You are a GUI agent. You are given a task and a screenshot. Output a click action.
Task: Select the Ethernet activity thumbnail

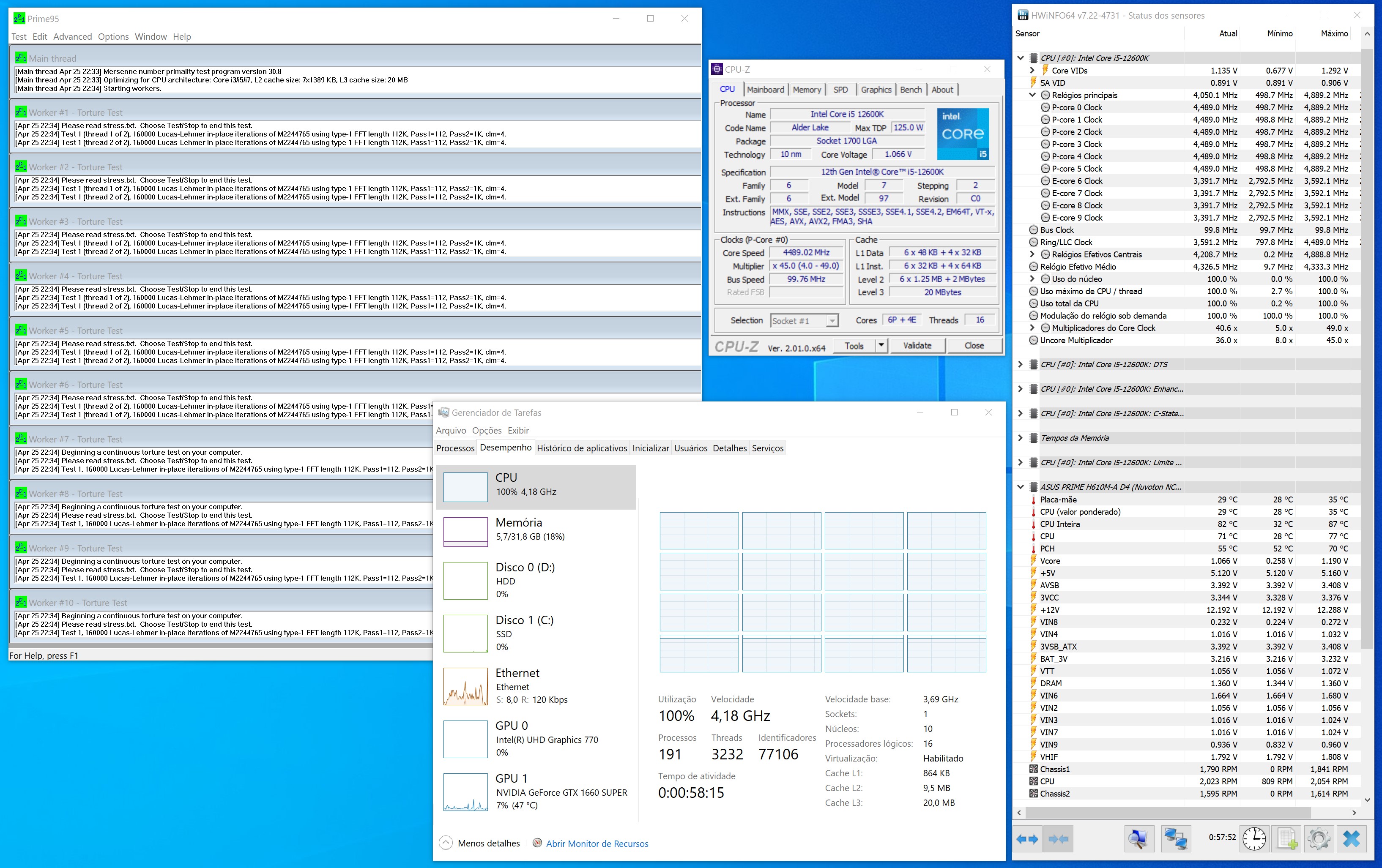coord(465,686)
